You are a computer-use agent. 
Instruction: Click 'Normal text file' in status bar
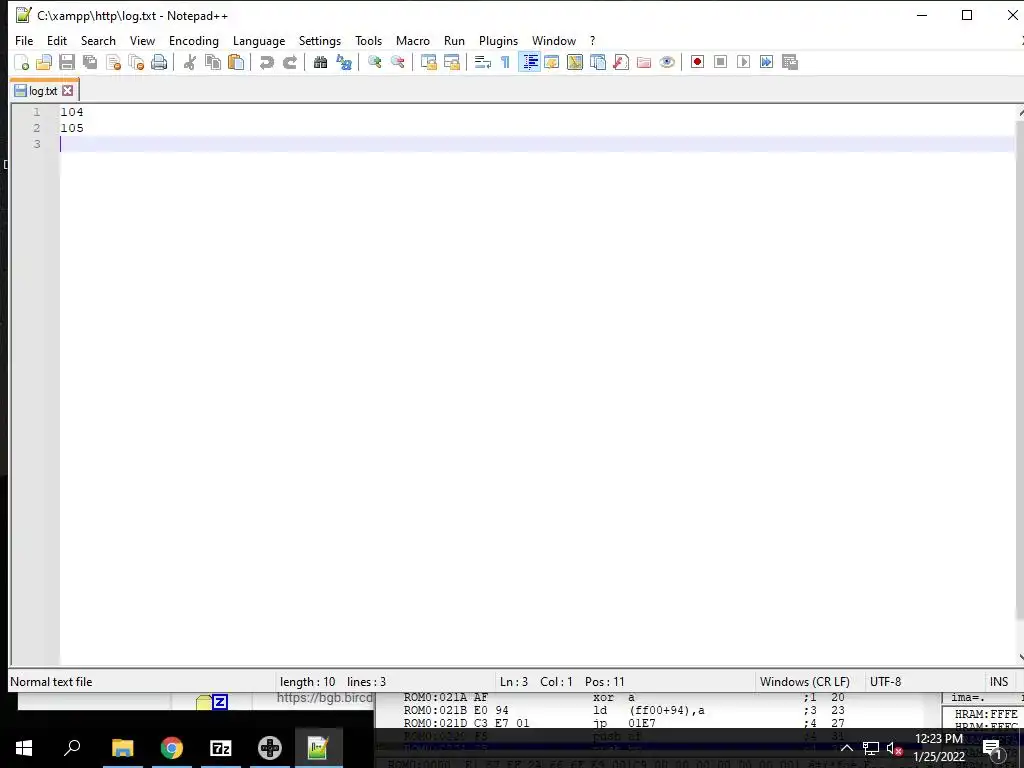point(51,682)
